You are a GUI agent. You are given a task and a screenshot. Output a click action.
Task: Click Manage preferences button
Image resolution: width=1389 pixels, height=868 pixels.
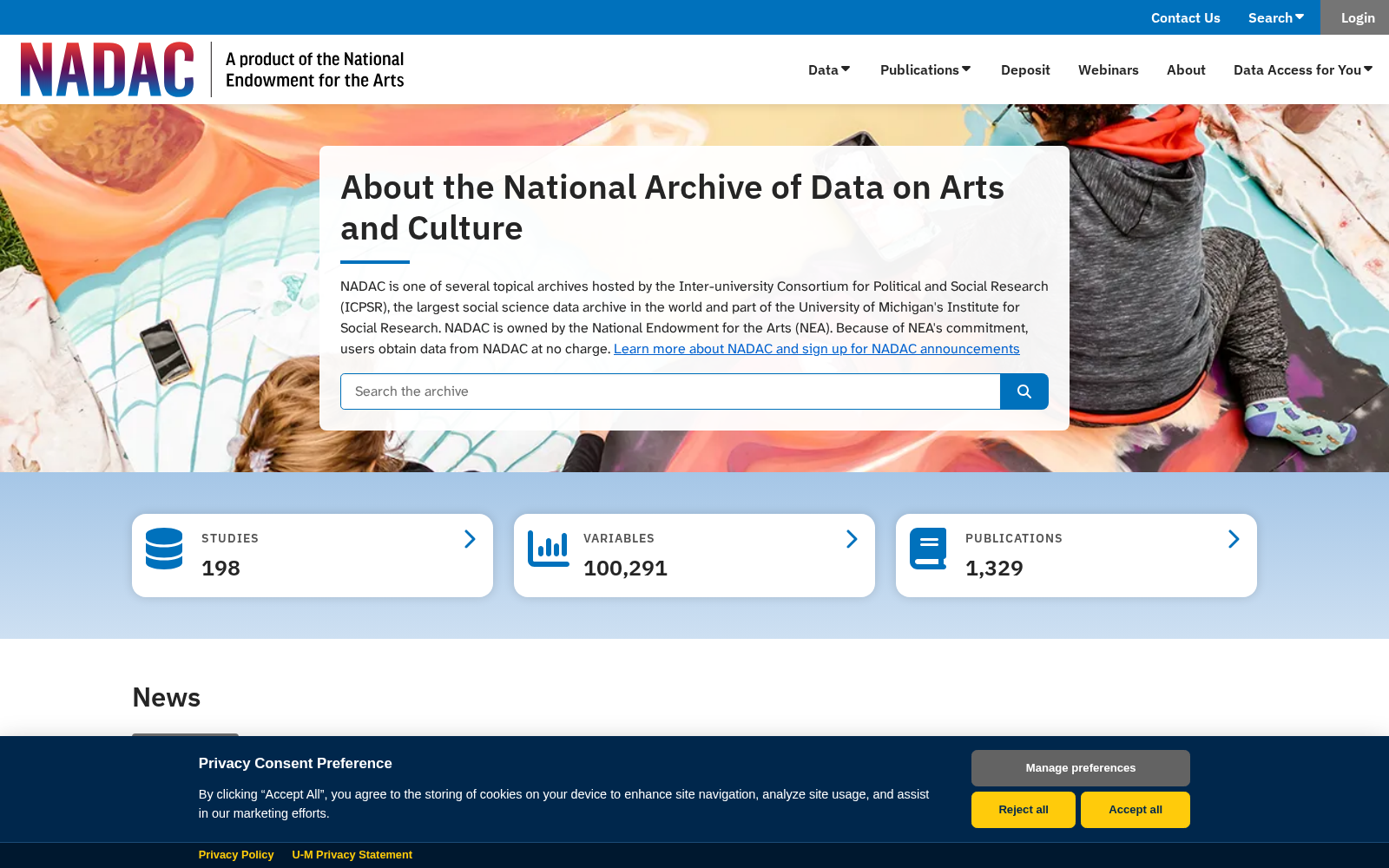click(1081, 768)
